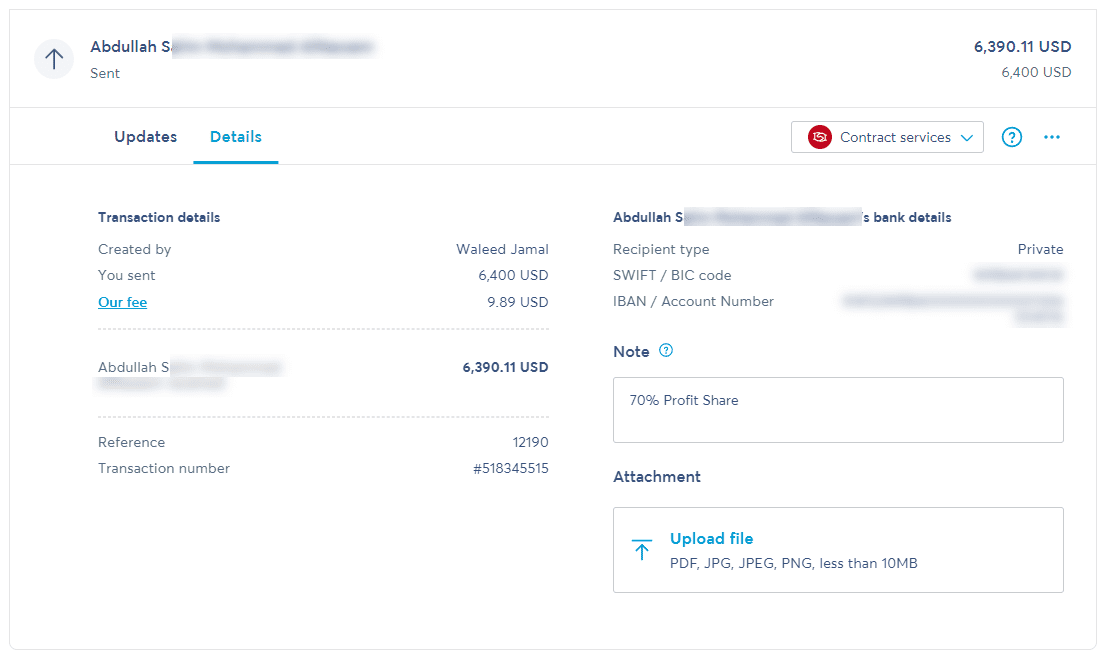The width and height of the screenshot is (1103, 657).
Task: Click the transaction number #518345515
Action: pos(511,468)
